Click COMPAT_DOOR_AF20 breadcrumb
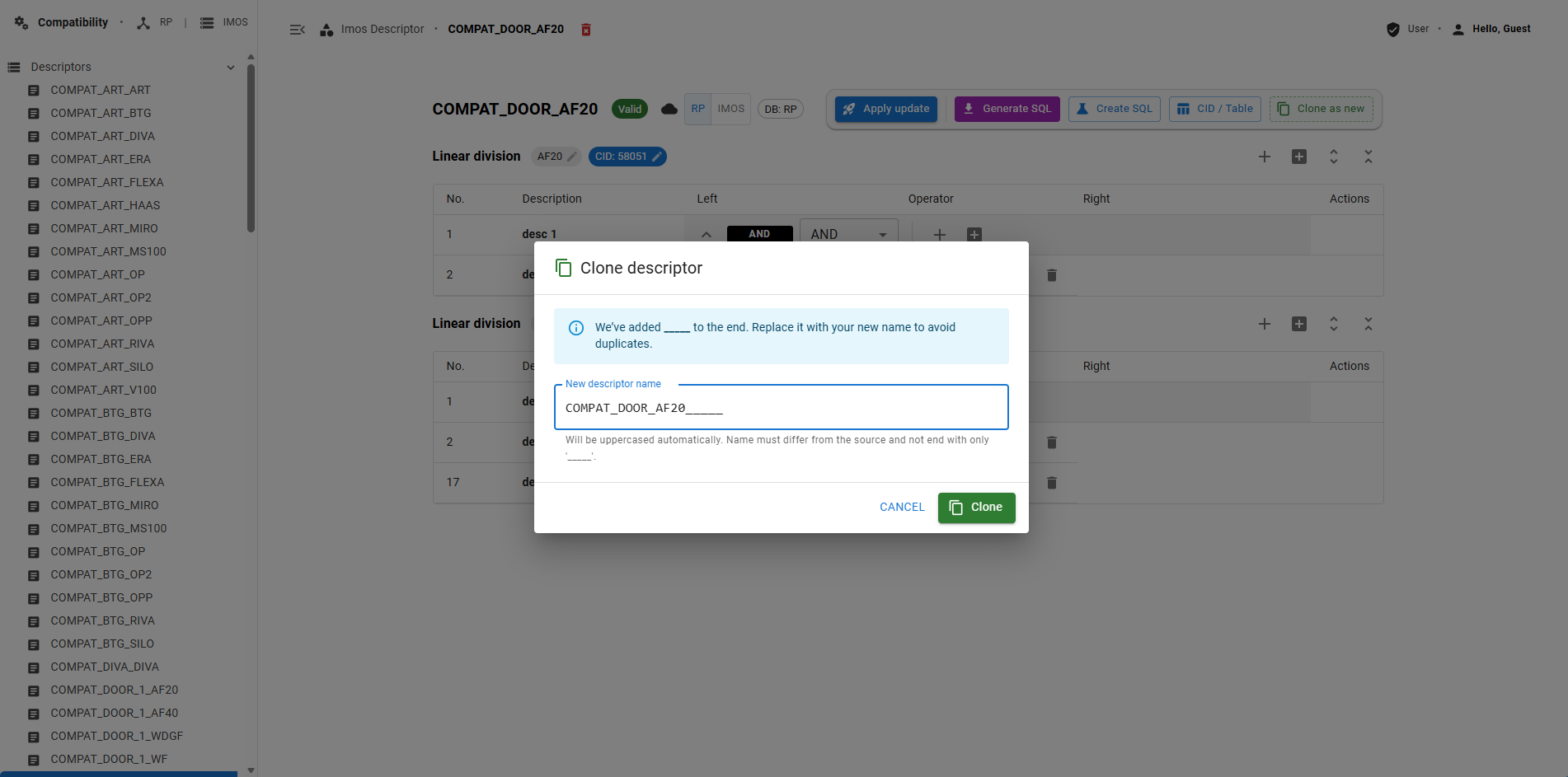The width and height of the screenshot is (1568, 777). pyautogui.click(x=506, y=30)
